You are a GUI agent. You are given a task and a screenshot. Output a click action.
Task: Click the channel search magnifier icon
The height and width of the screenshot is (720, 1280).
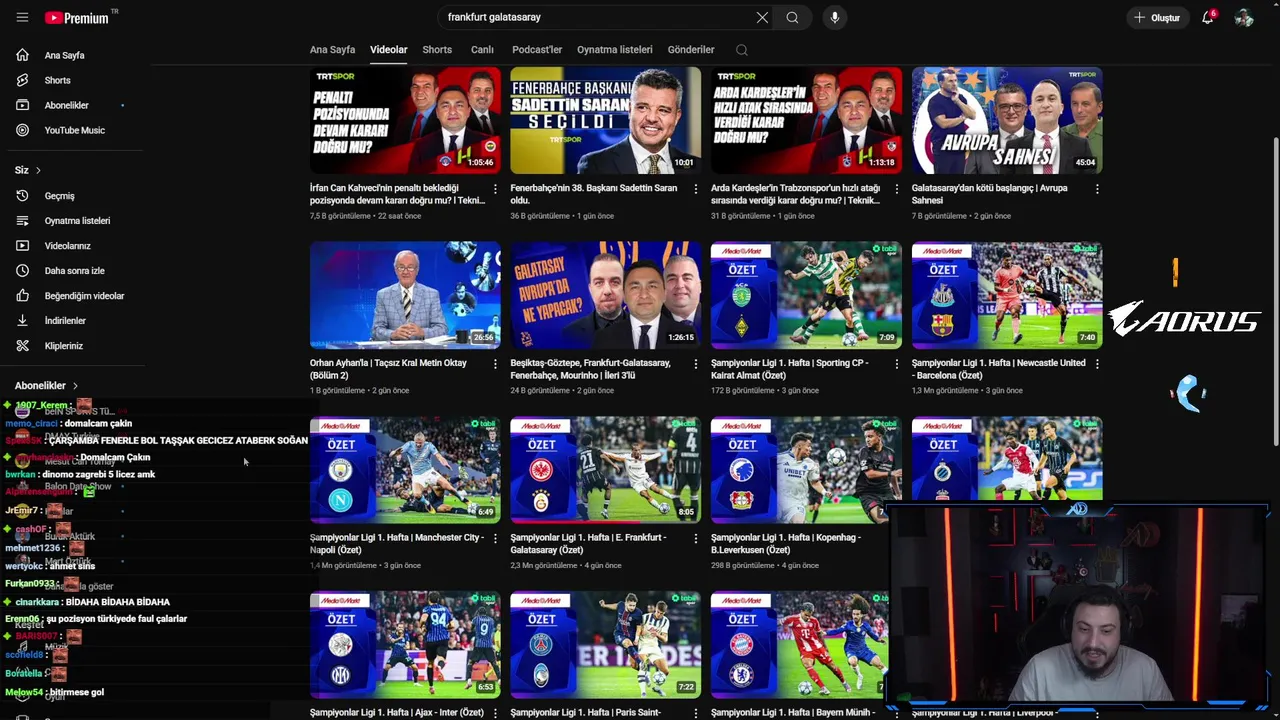click(741, 49)
